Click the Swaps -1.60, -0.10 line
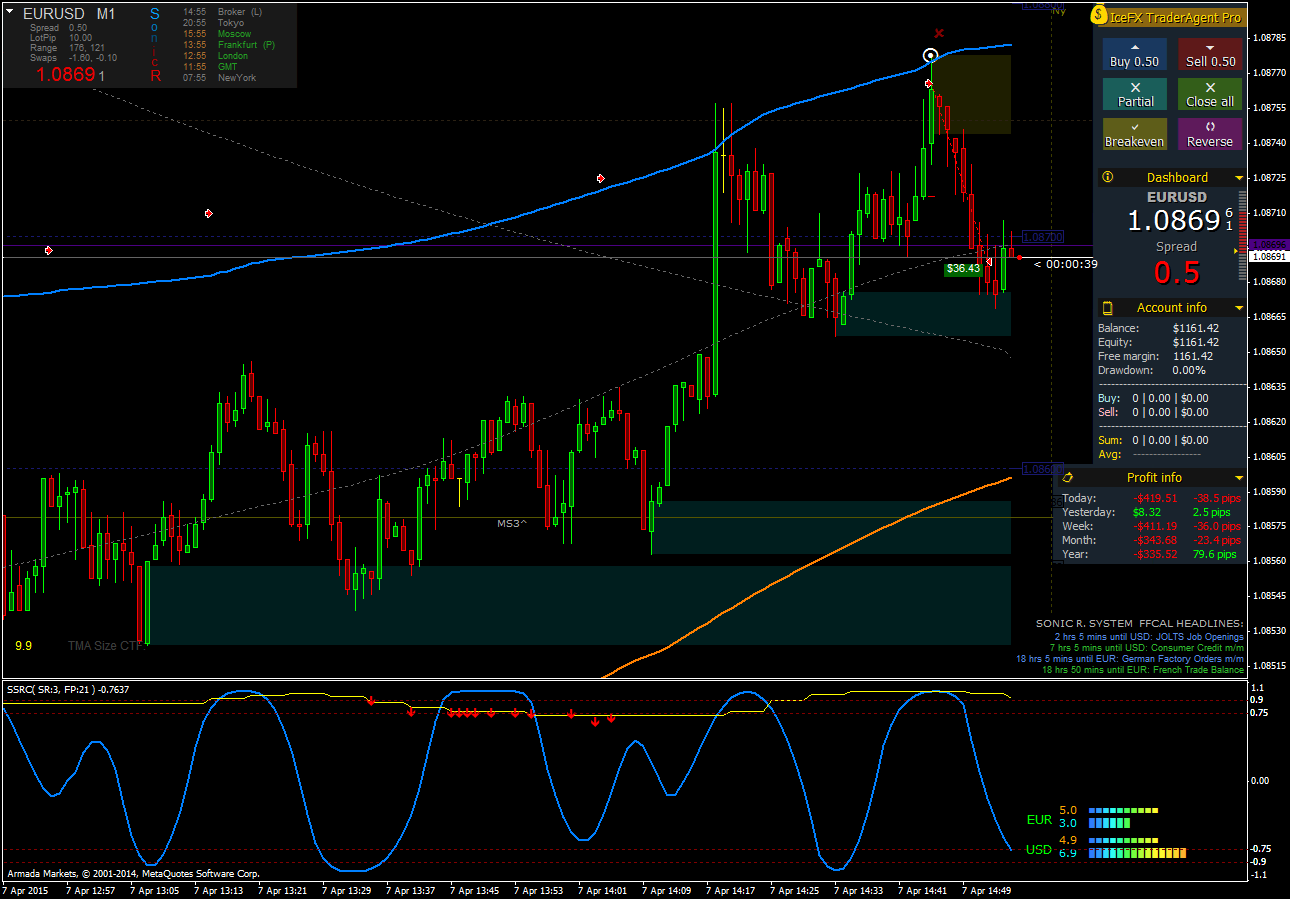Viewport: 1290px width, 899px height. click(x=73, y=58)
